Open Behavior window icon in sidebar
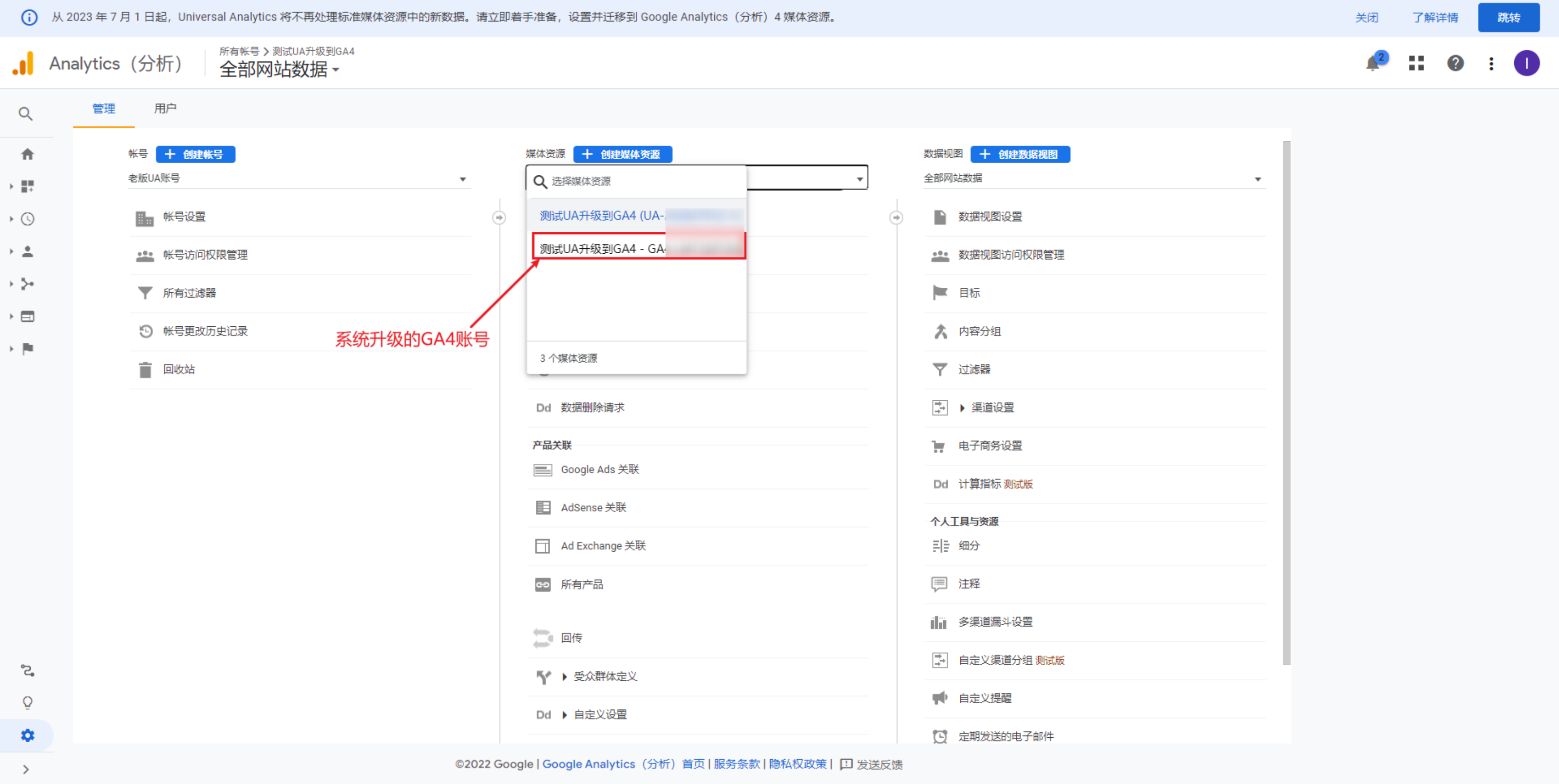This screenshot has height=784, width=1559. tap(27, 317)
